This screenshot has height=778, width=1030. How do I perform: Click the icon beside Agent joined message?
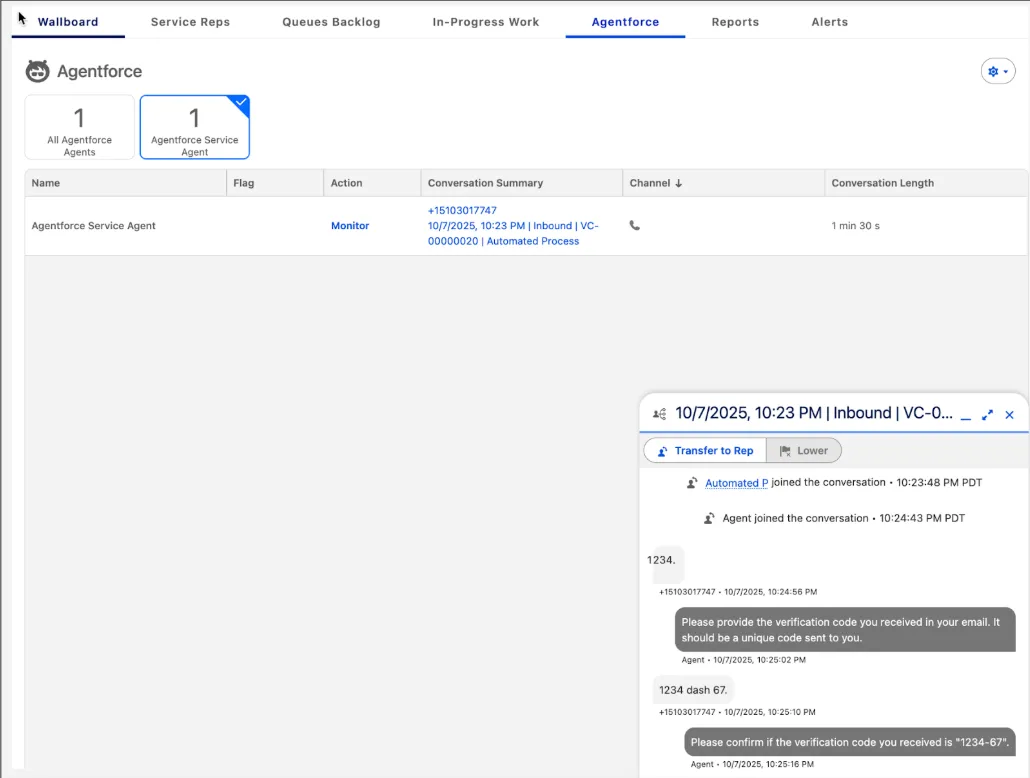(x=709, y=519)
